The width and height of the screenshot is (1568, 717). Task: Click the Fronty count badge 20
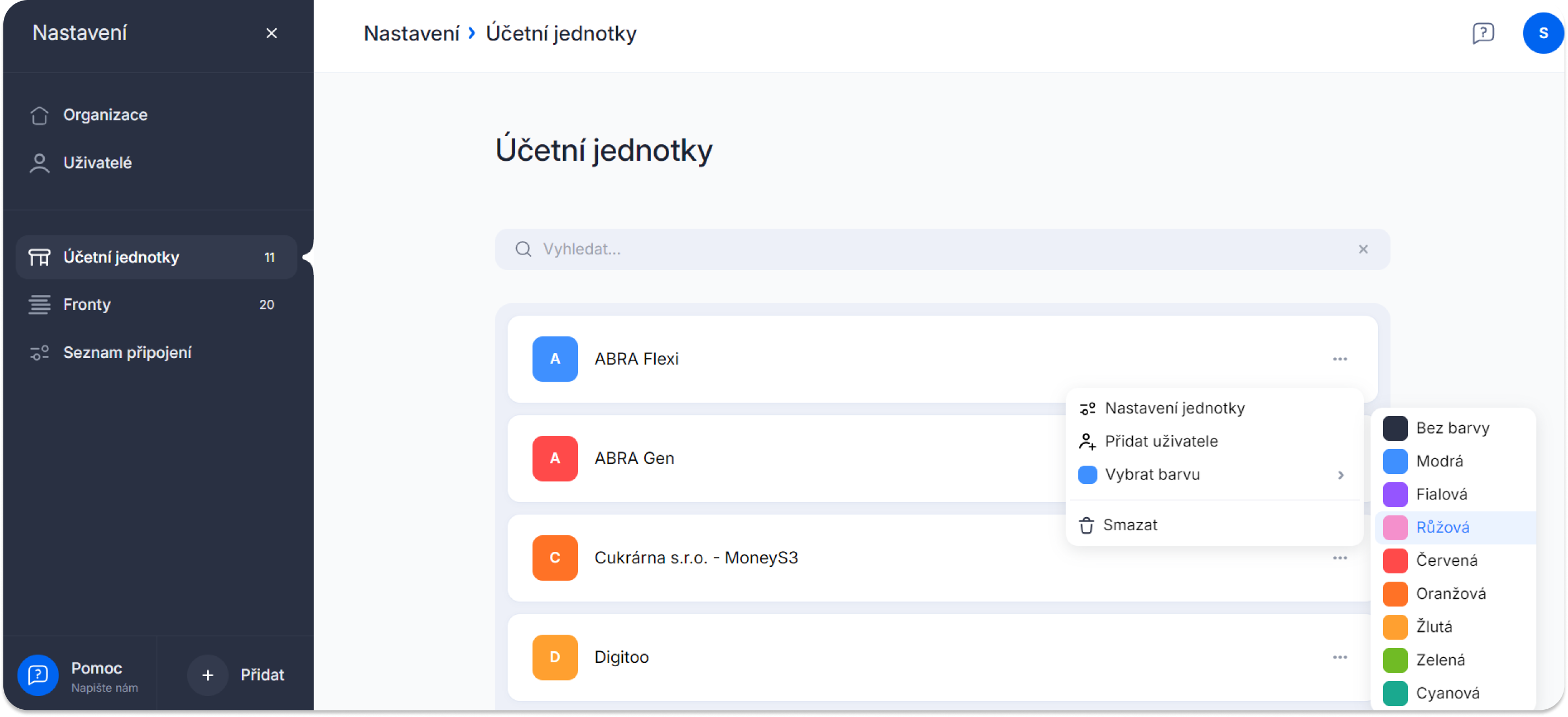[267, 304]
